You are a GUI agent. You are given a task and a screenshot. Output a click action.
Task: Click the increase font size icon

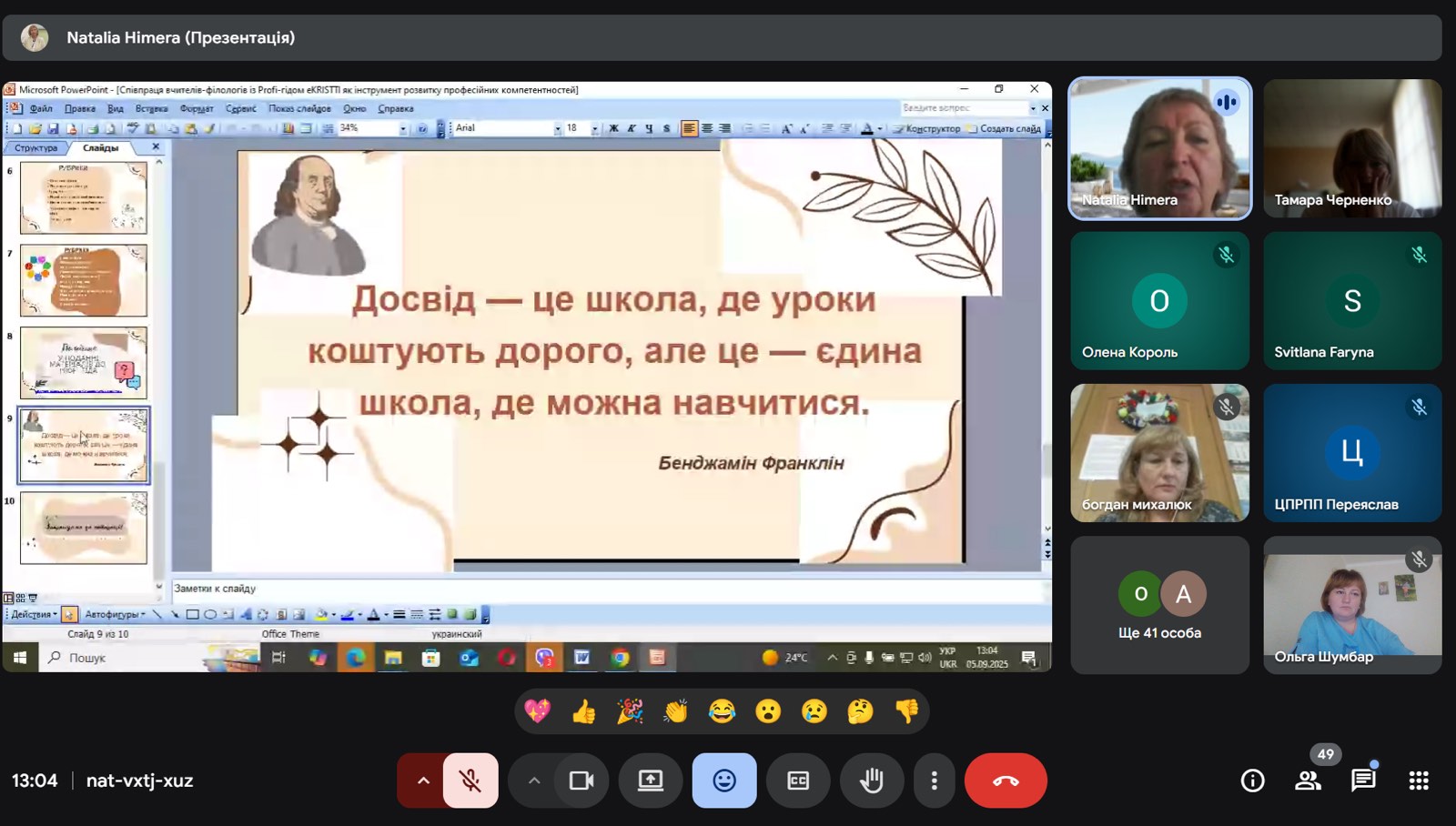pos(786,128)
